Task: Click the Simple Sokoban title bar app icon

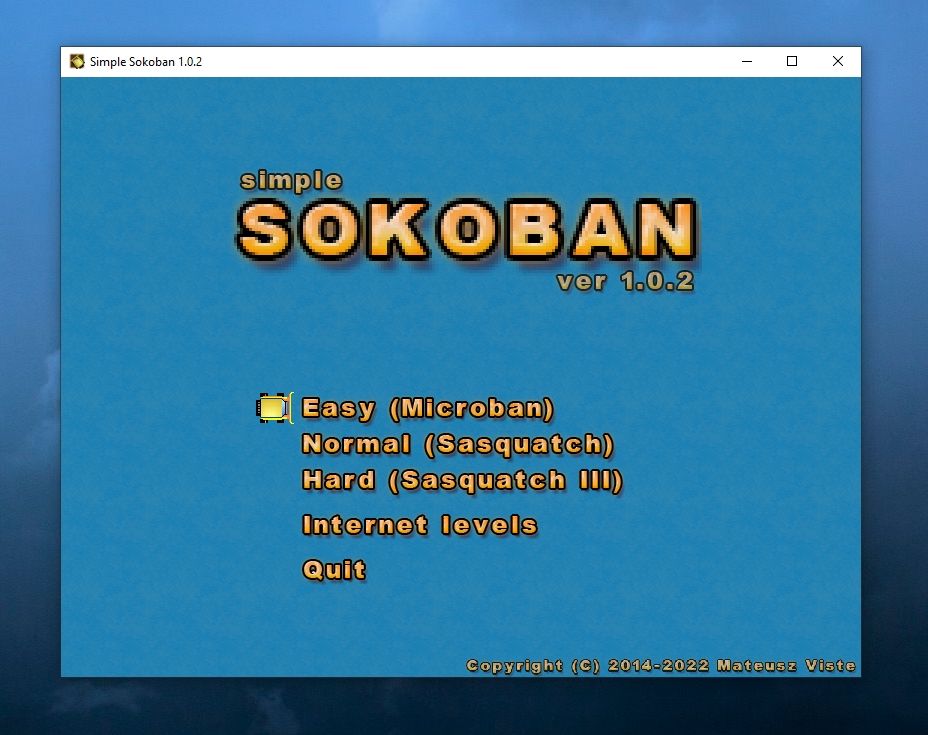Action: [x=77, y=62]
